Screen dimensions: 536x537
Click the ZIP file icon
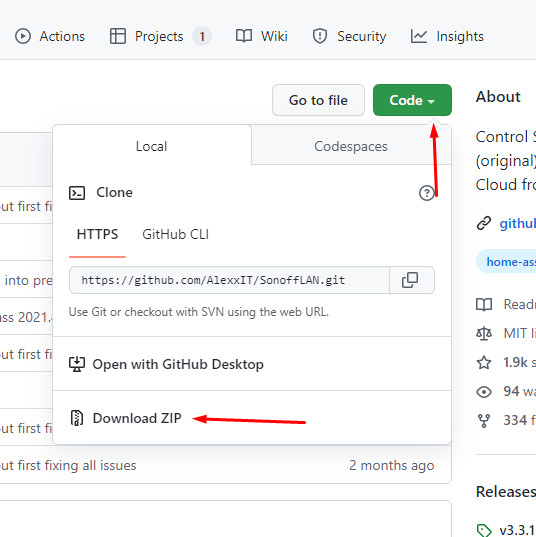[77, 418]
